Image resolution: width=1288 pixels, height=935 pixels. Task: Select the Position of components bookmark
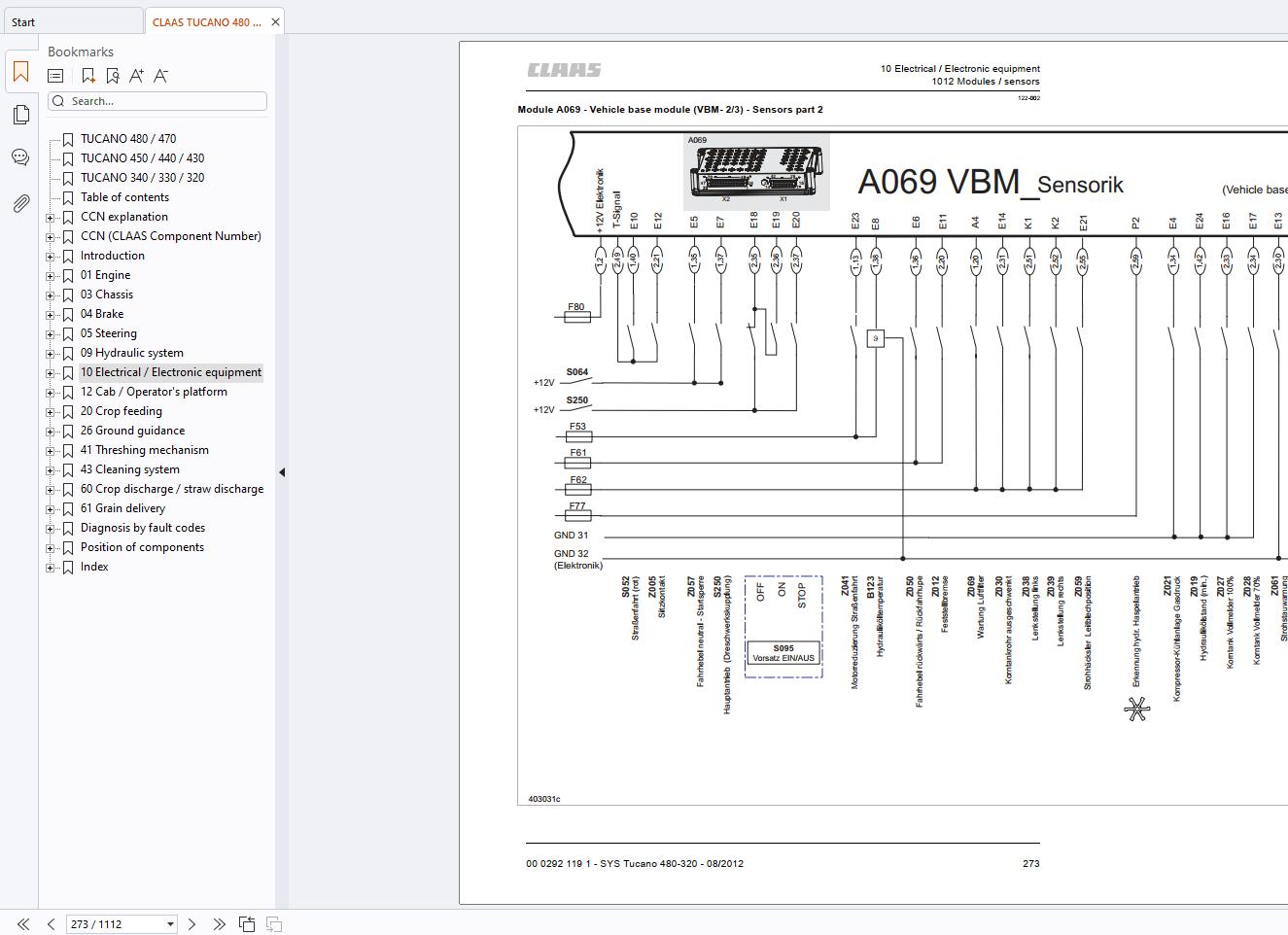[142, 547]
